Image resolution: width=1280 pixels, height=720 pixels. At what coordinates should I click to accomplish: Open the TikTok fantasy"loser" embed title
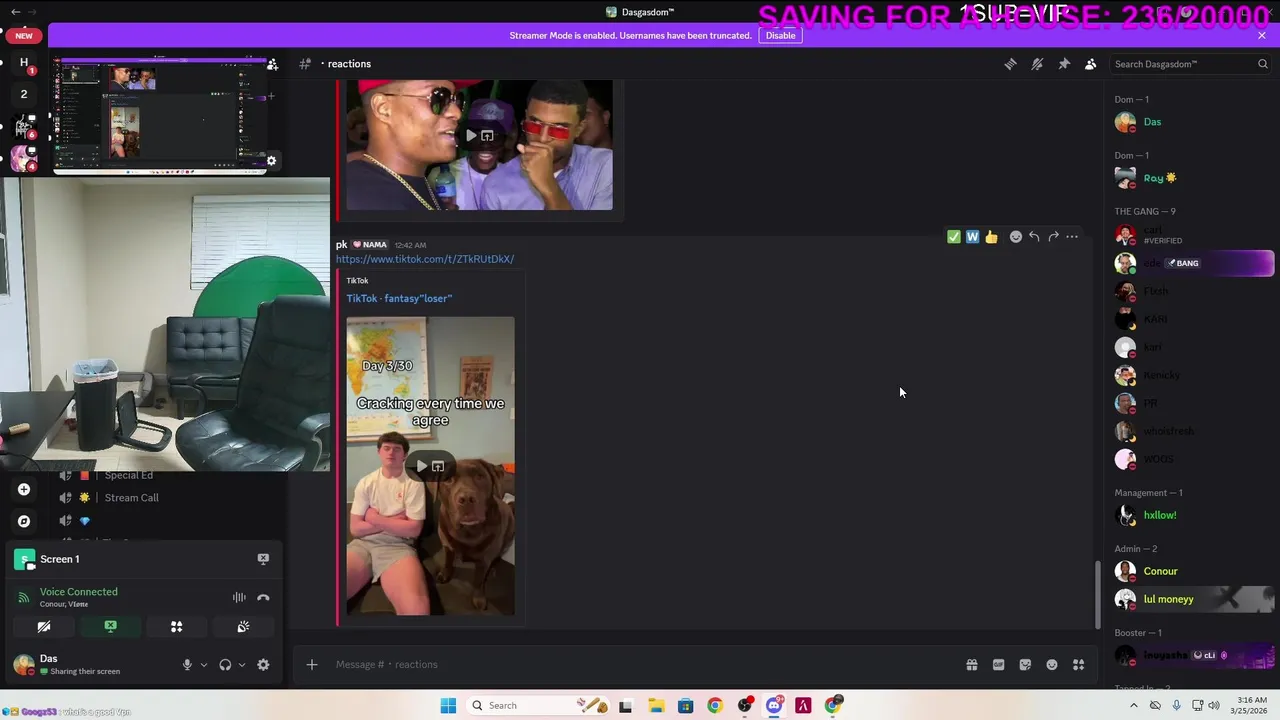click(399, 298)
